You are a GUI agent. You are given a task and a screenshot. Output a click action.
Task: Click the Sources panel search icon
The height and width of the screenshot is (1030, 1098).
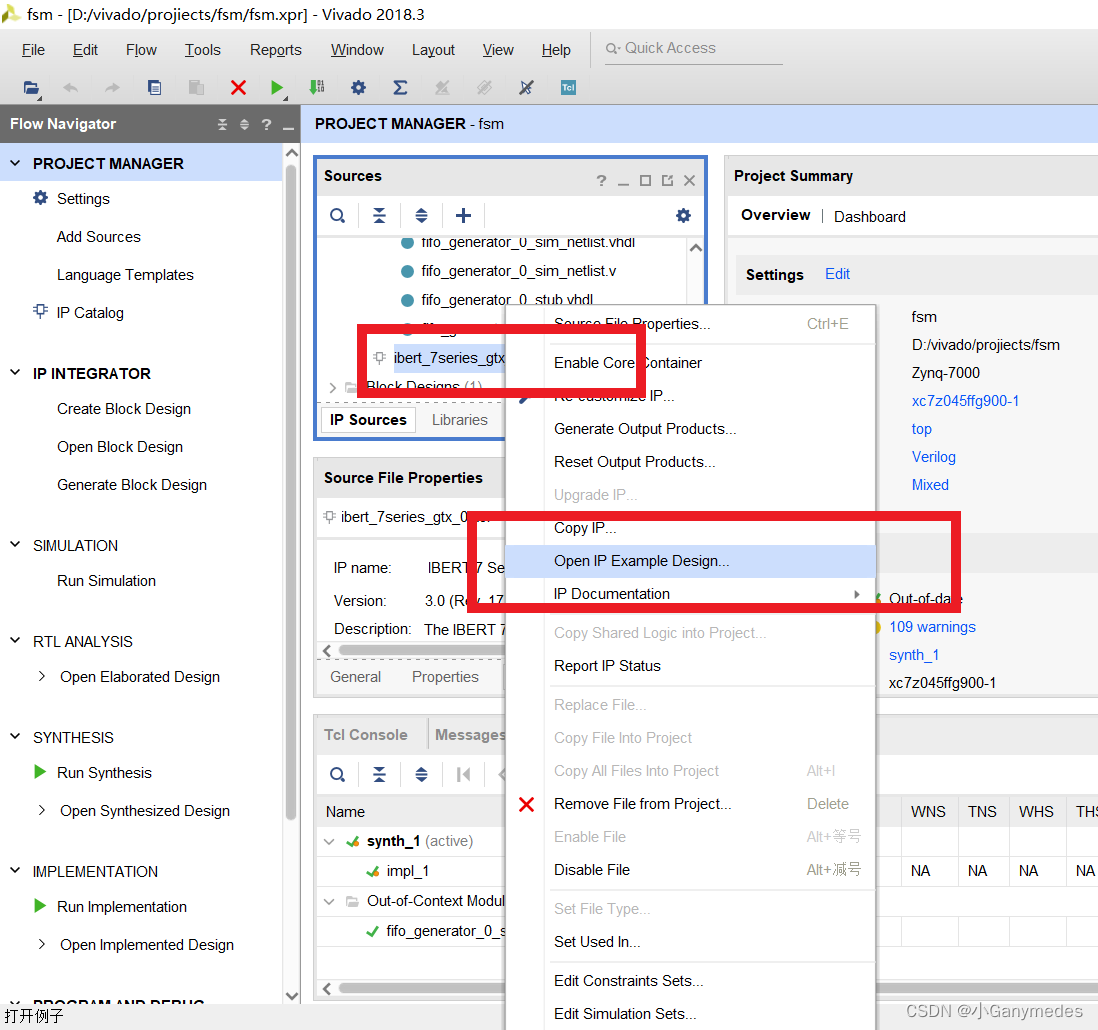338,216
